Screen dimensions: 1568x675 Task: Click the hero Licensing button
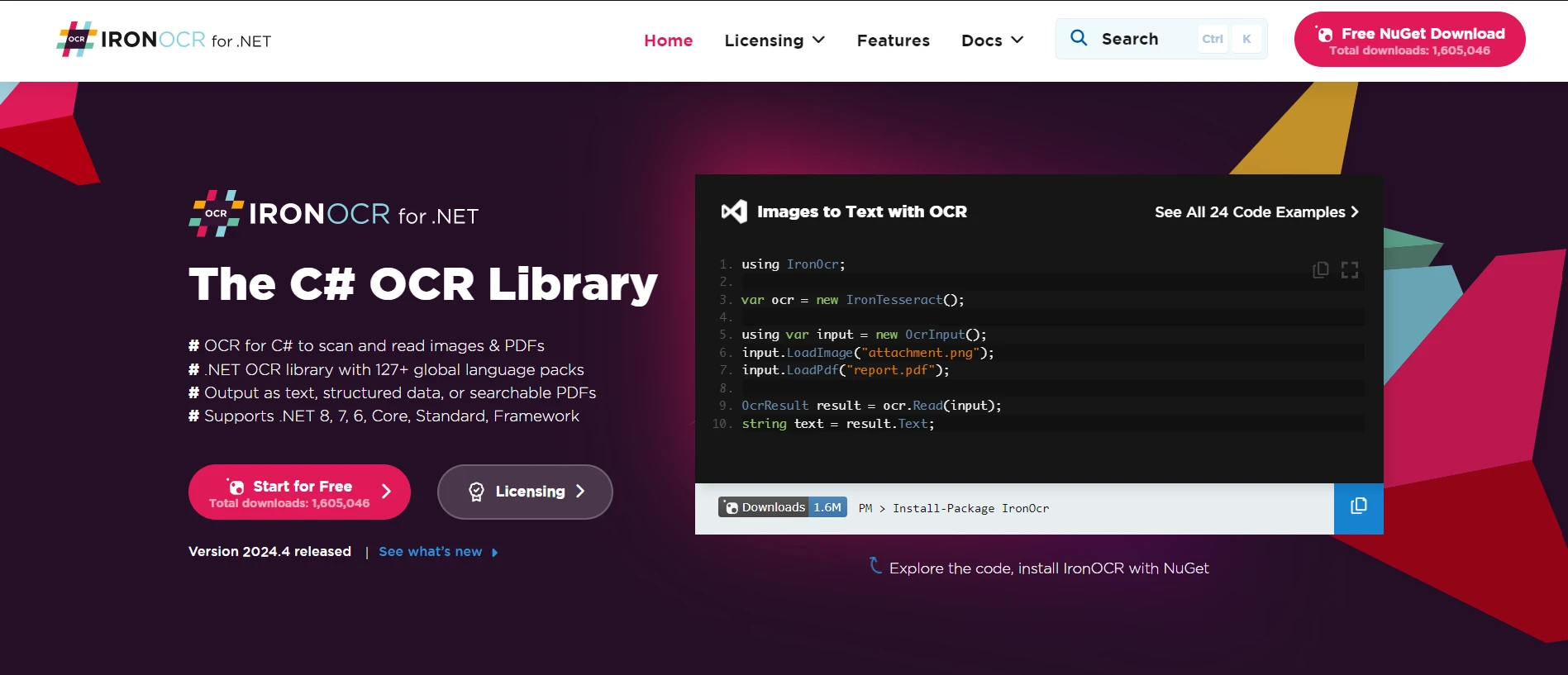pos(525,492)
